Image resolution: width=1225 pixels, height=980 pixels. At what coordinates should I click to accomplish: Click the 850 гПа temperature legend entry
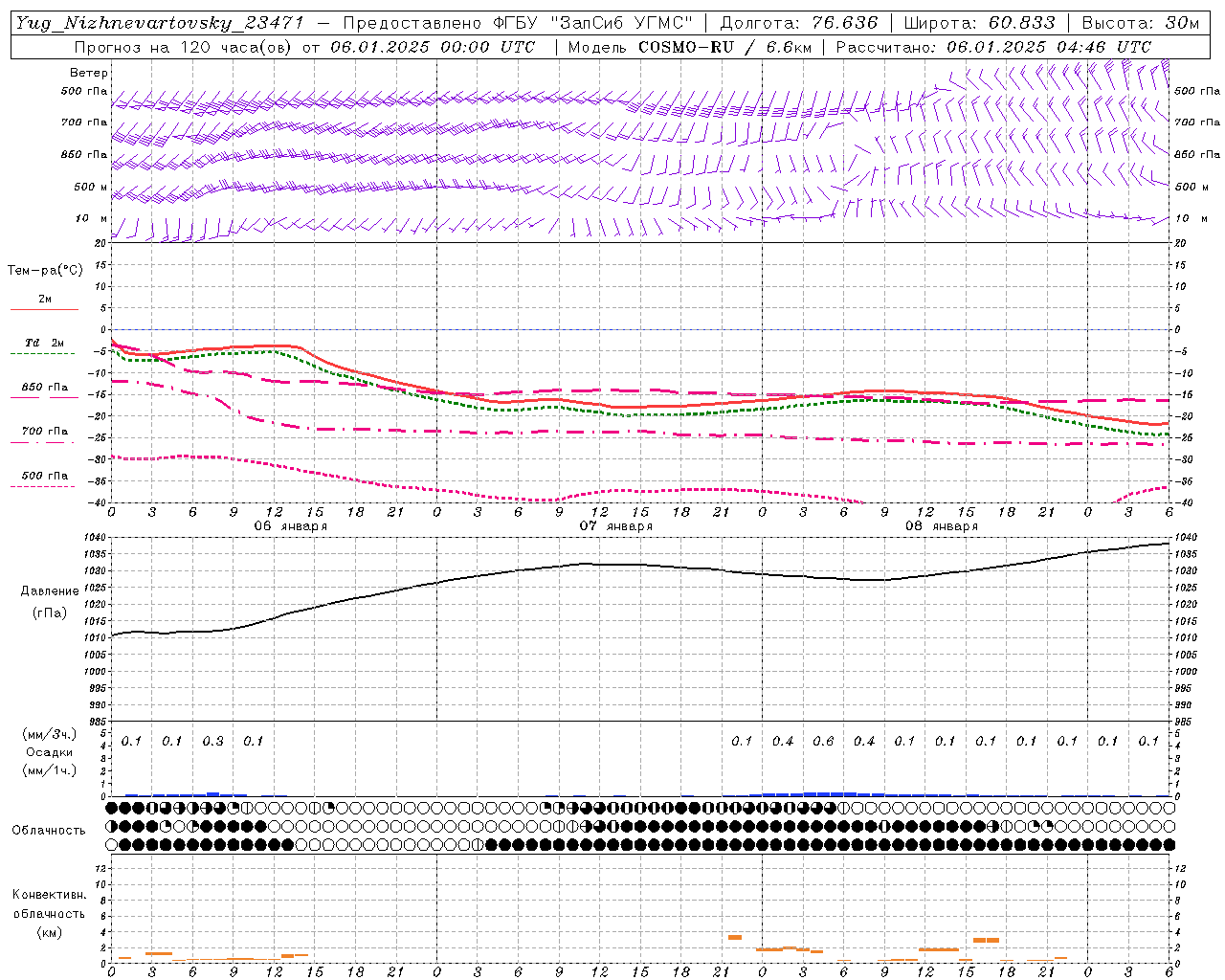[45, 388]
